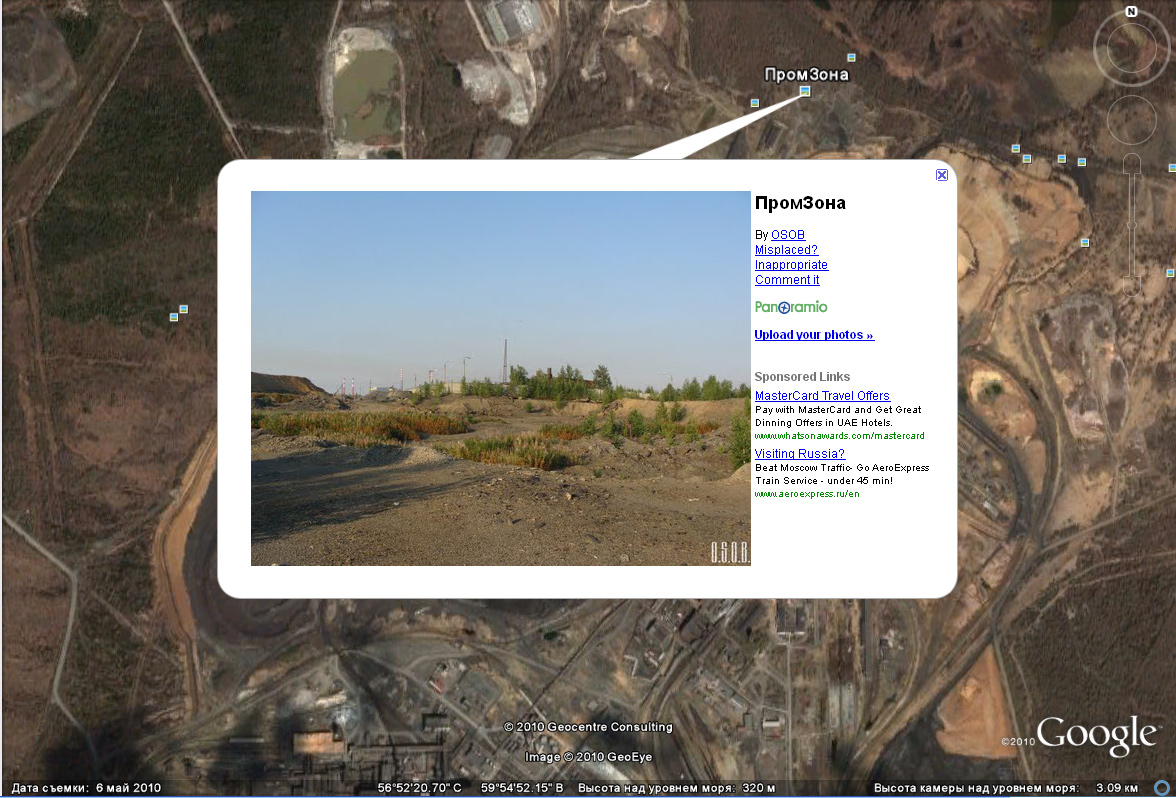Image resolution: width=1176 pixels, height=798 pixels.
Task: Click the latitude 56°52'20.70" С readout
Action: 419,788
